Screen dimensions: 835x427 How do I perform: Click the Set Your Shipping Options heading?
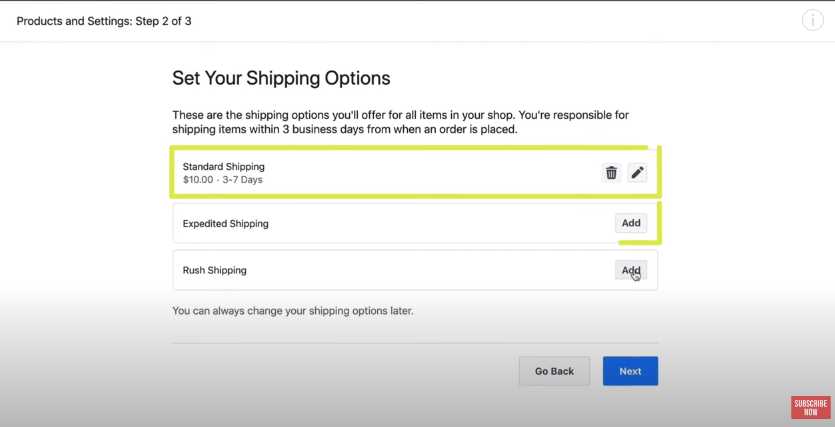[x=281, y=78]
